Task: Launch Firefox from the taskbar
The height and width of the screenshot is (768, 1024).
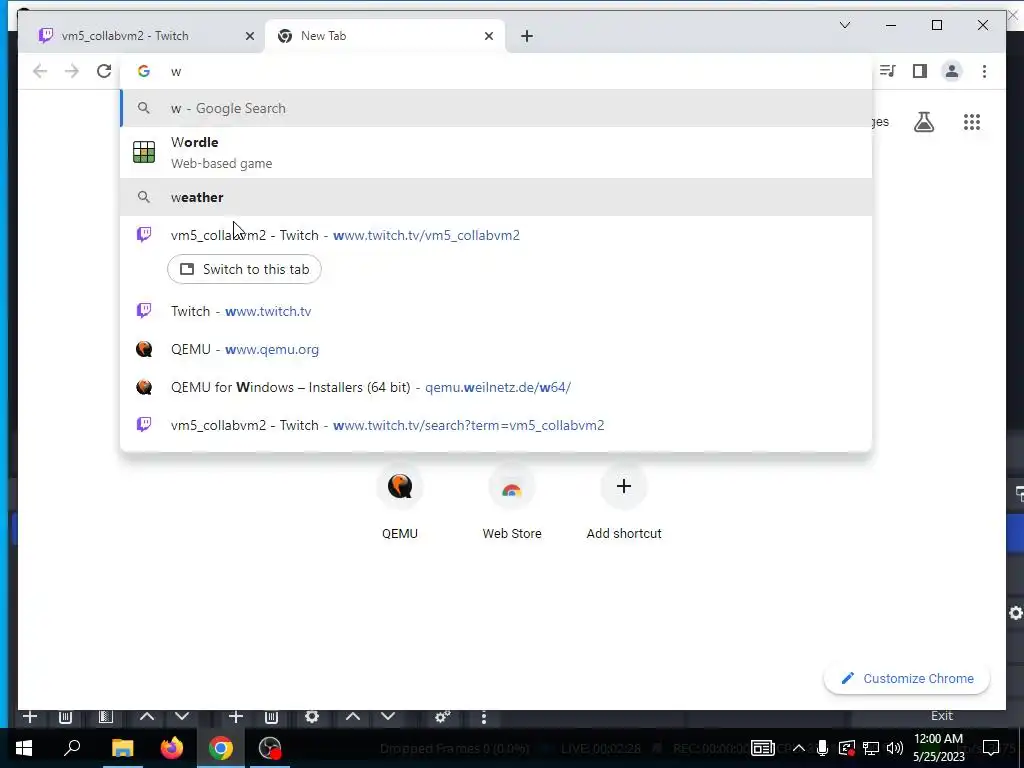Action: pos(172,748)
